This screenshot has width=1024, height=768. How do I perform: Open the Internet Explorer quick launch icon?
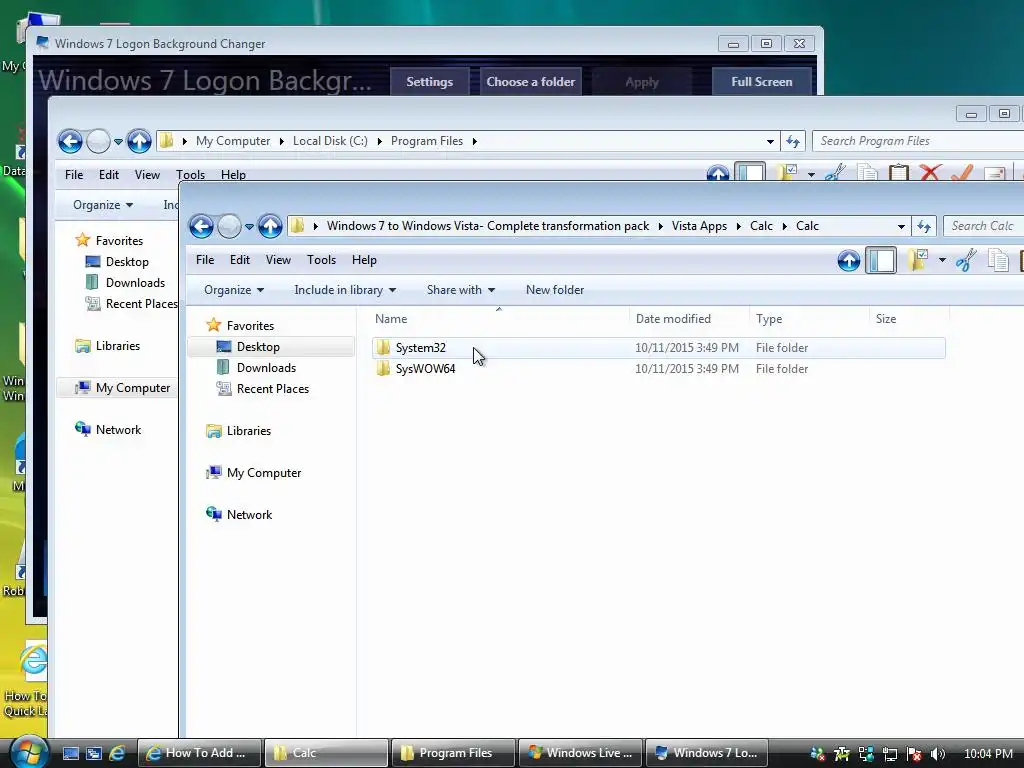tap(118, 754)
